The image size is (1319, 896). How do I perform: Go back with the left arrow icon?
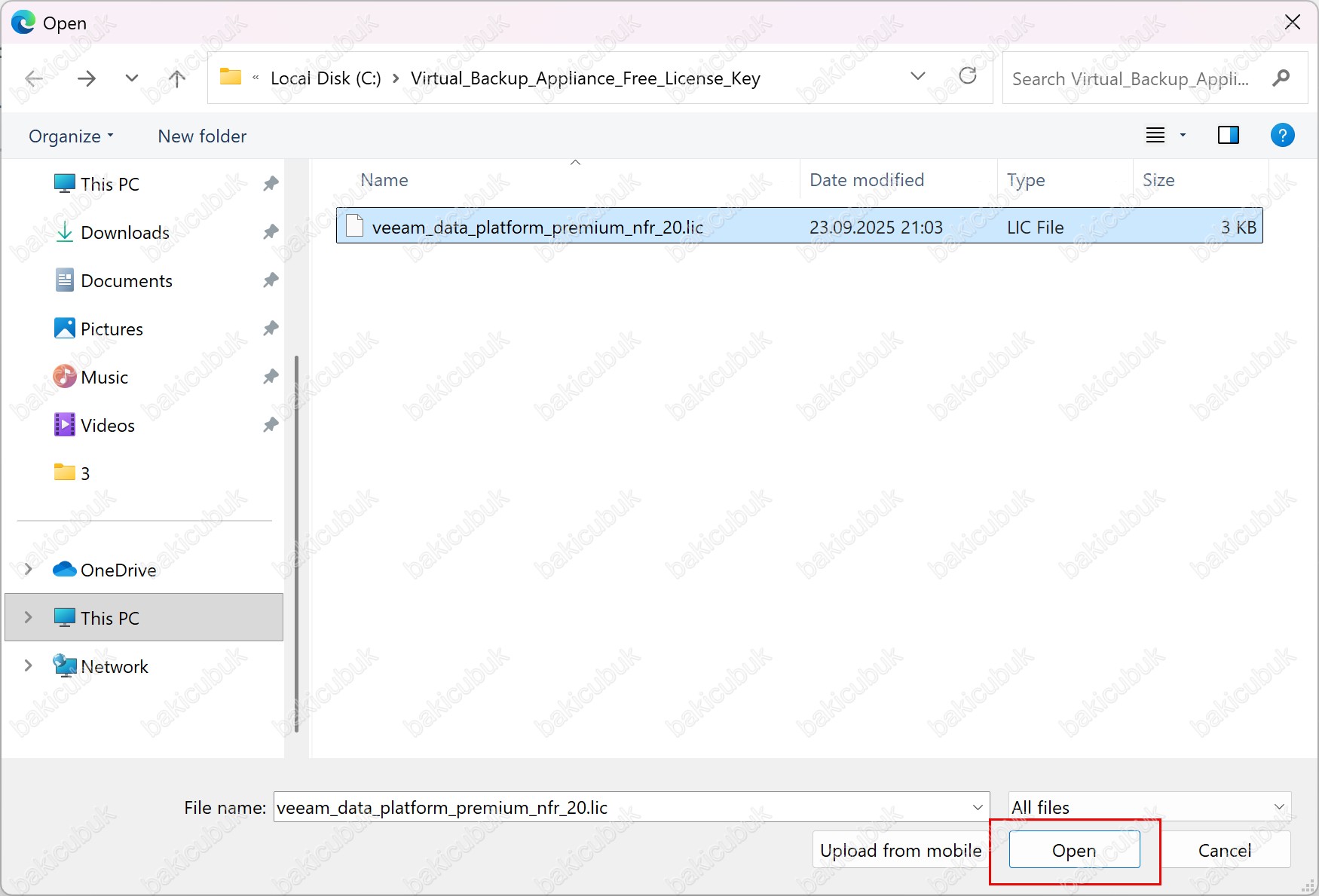click(x=34, y=78)
